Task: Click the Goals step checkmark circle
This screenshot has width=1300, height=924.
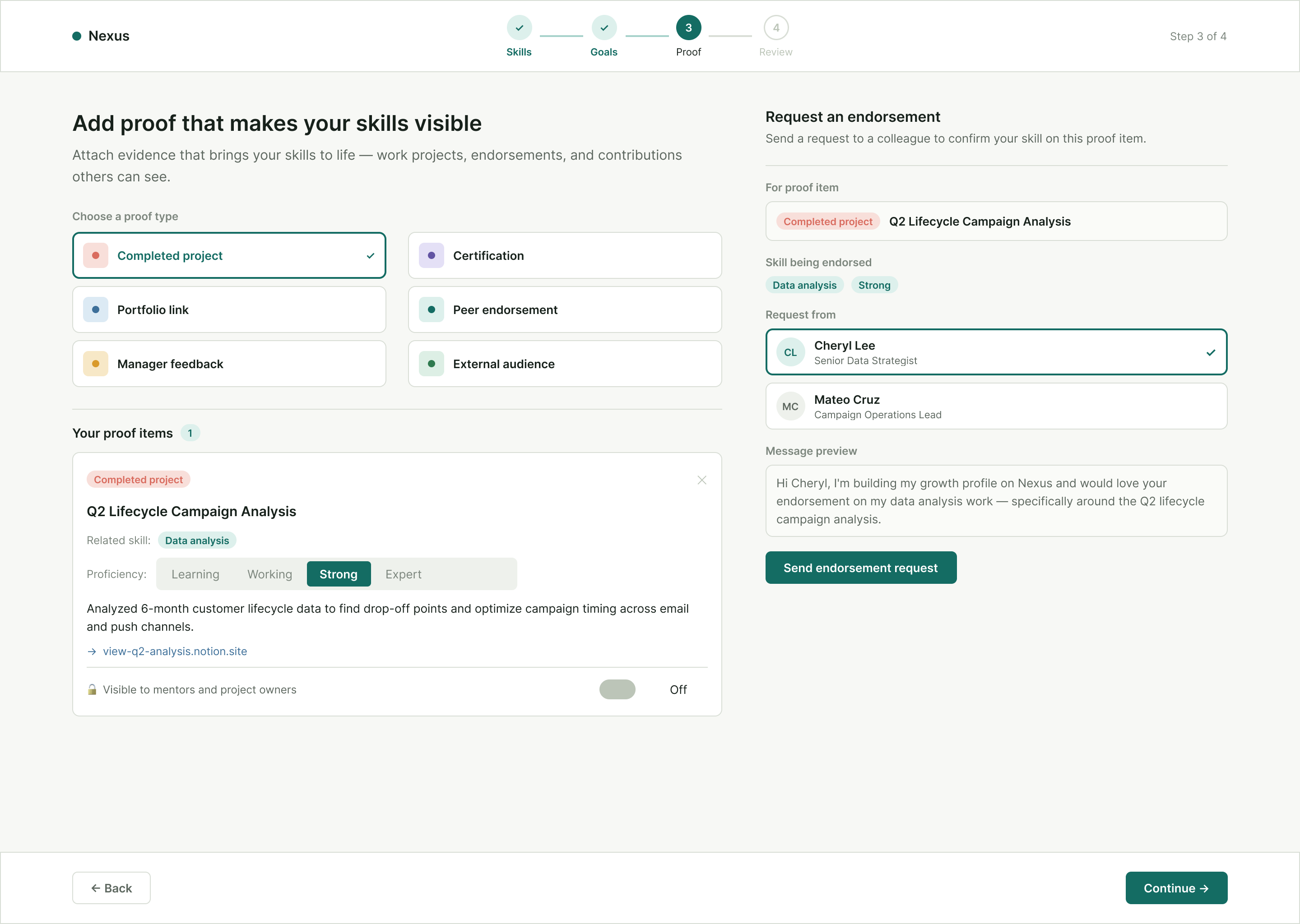Action: (x=604, y=28)
